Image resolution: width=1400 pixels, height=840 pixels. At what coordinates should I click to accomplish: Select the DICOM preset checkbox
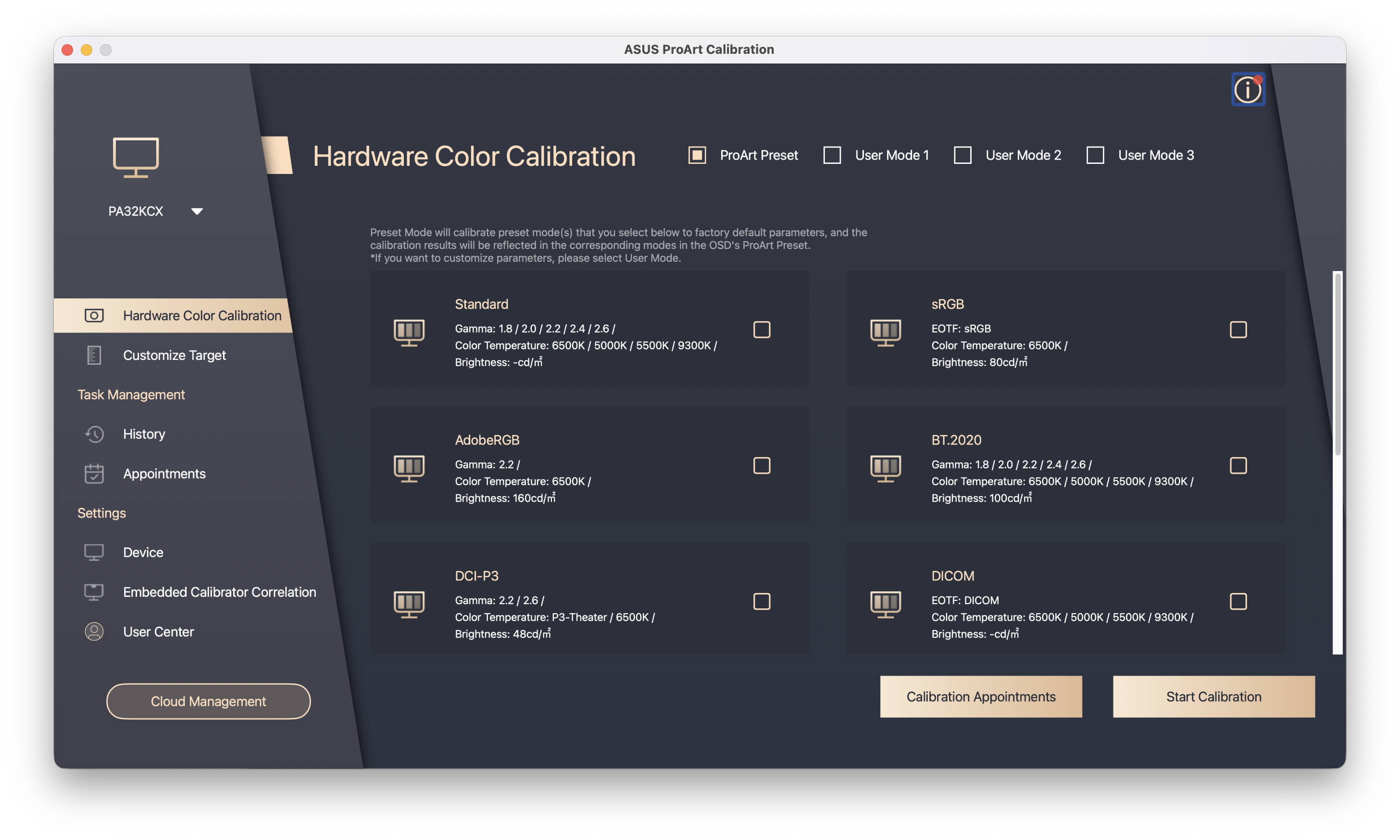pos(1238,601)
